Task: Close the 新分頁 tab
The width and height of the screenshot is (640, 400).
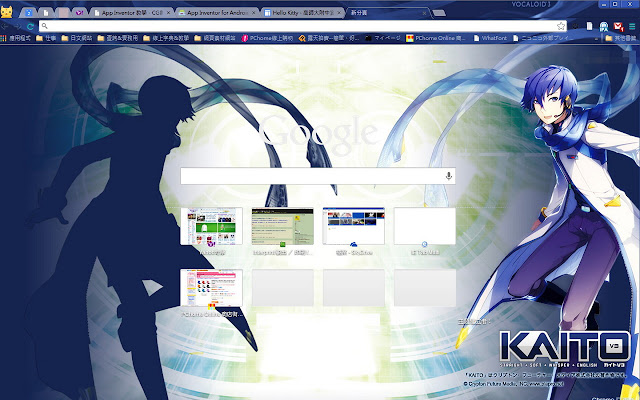Action: [x=424, y=13]
